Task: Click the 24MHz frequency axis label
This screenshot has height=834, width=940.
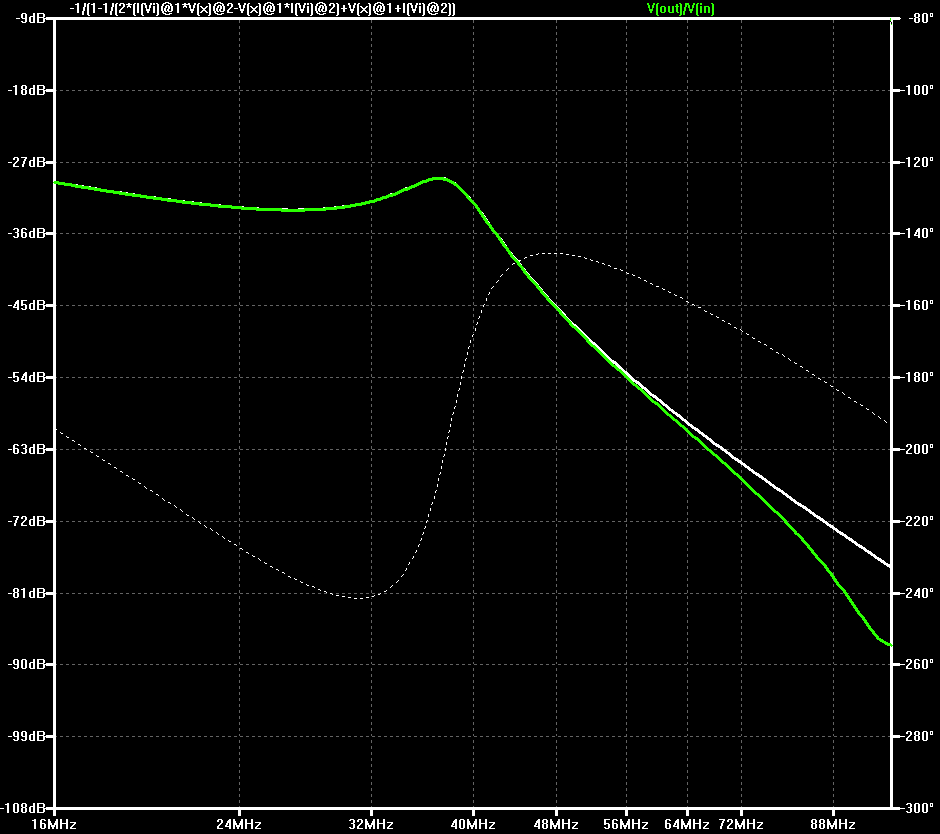Action: pyautogui.click(x=239, y=824)
